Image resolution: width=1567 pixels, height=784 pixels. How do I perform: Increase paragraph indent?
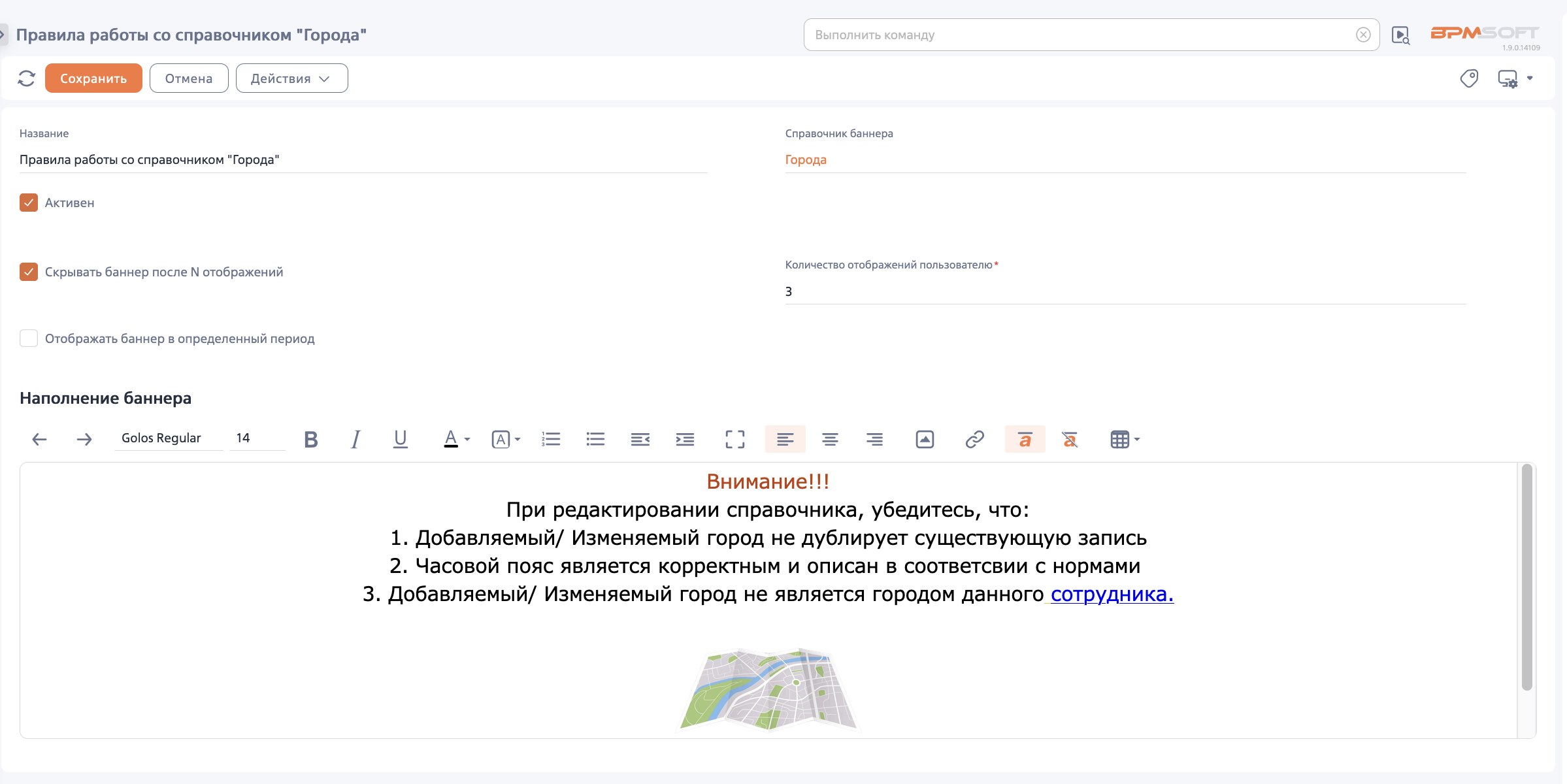point(685,439)
